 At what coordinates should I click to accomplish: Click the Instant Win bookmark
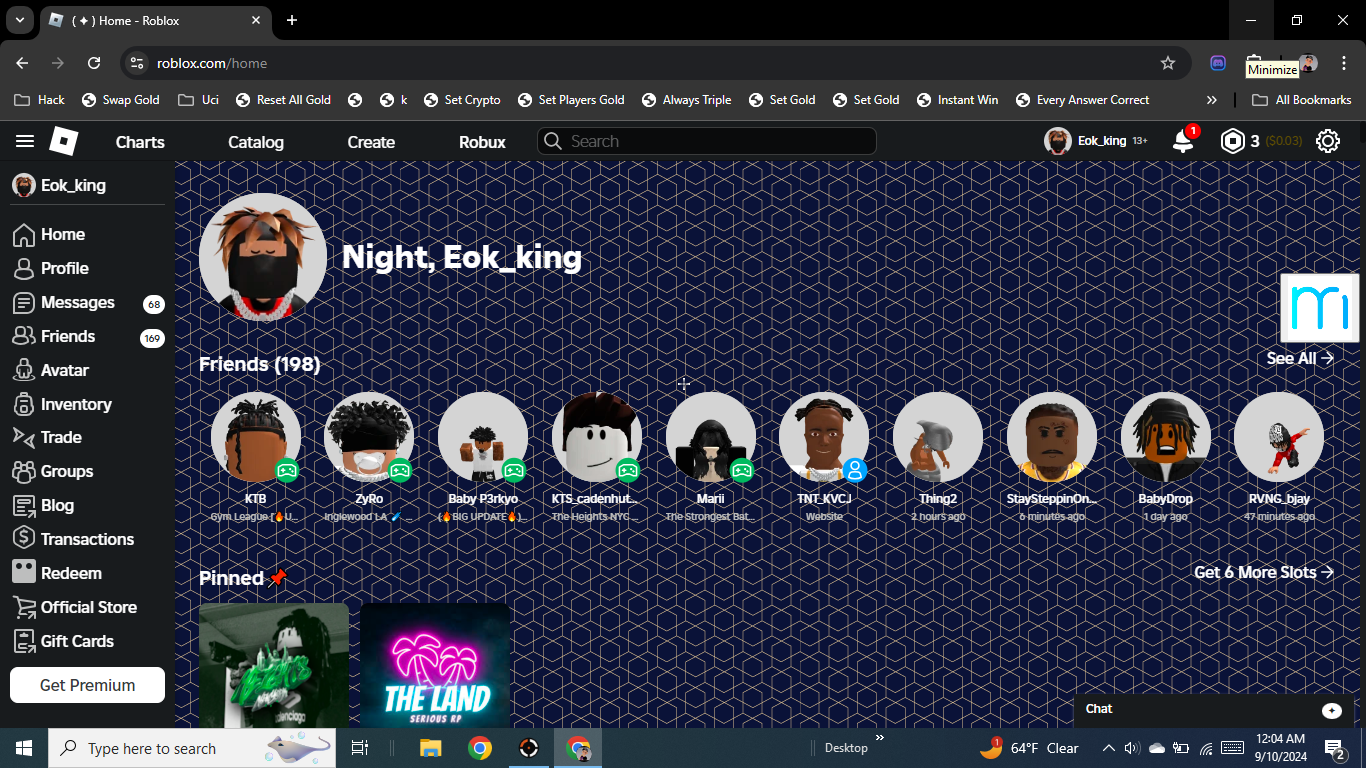point(957,100)
